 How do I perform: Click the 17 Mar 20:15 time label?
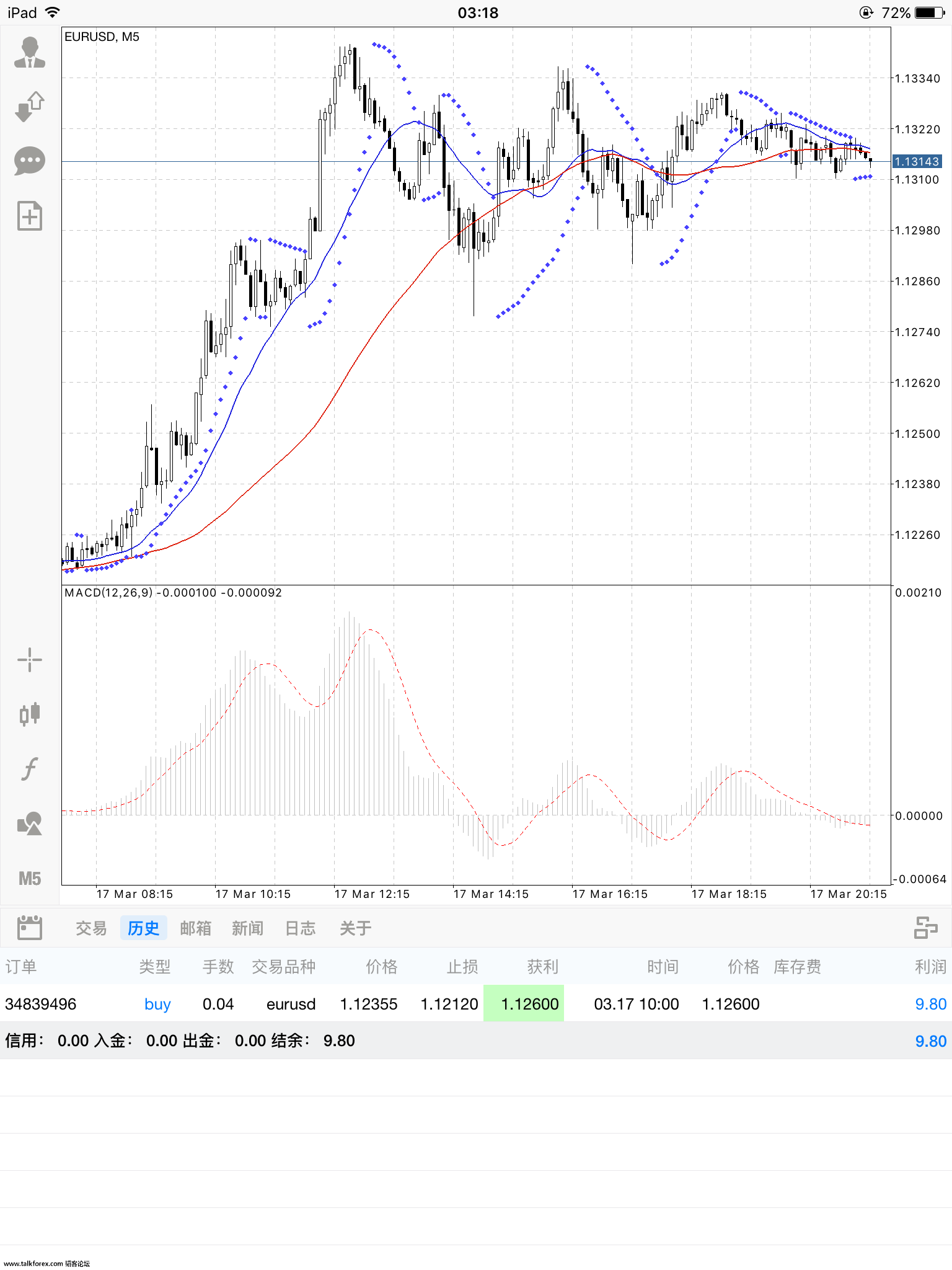(848, 894)
